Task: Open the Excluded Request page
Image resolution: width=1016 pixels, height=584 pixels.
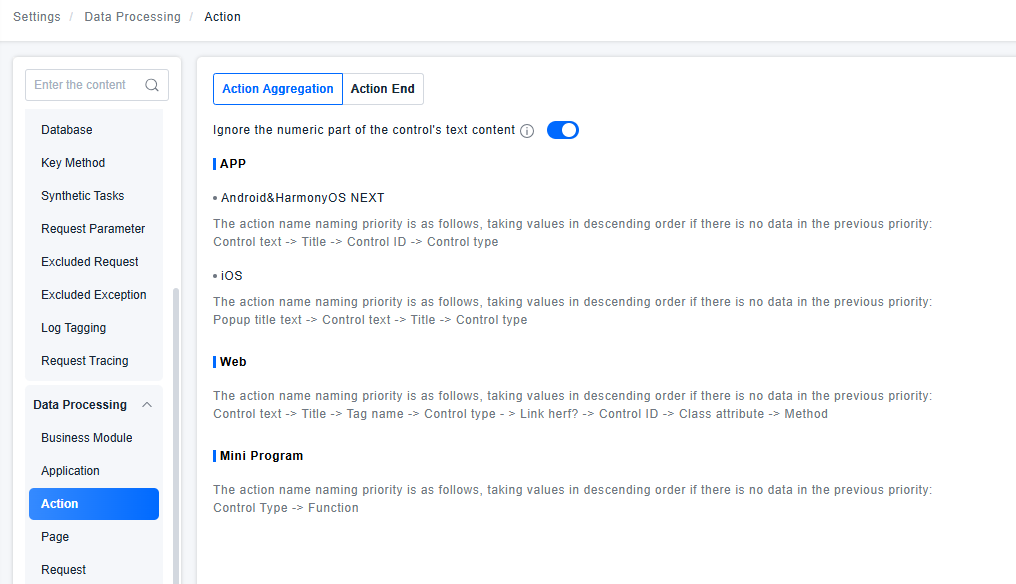Action: [90, 262]
